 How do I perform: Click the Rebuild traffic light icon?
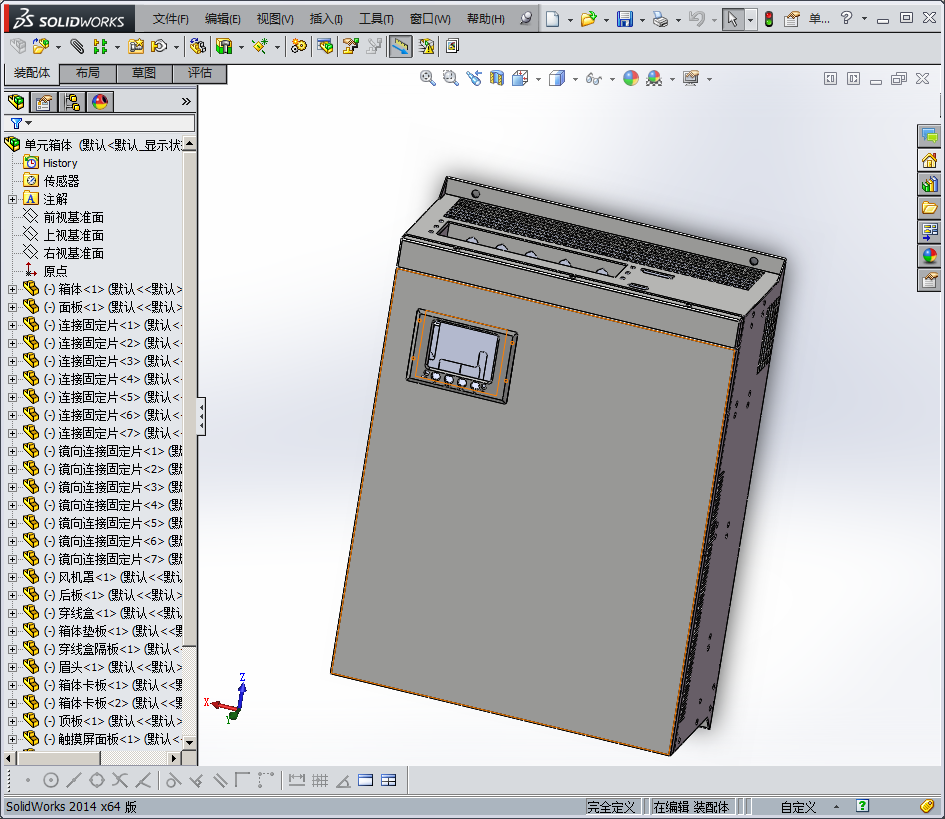pyautogui.click(x=768, y=19)
